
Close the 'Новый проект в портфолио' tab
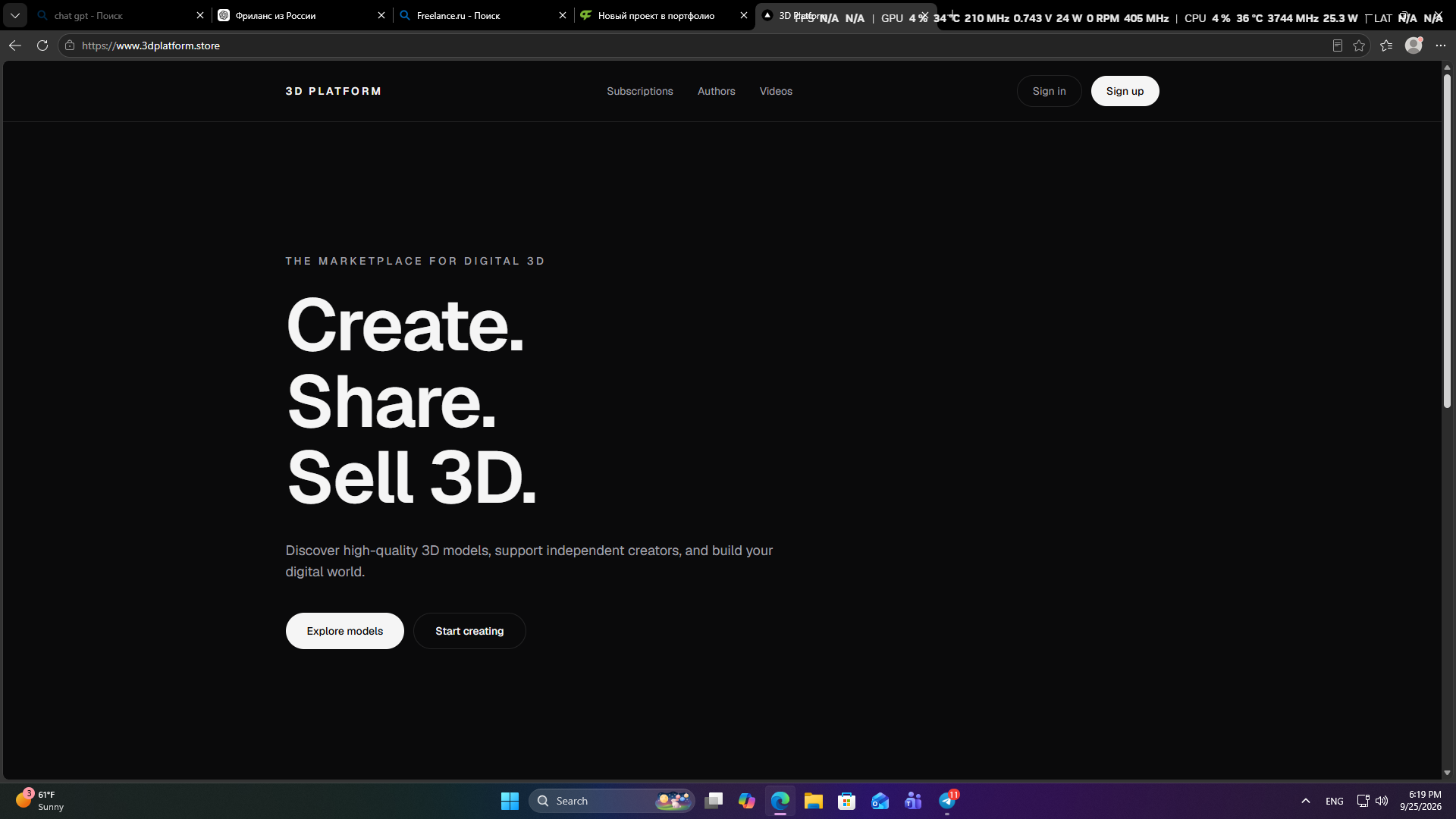(x=744, y=15)
